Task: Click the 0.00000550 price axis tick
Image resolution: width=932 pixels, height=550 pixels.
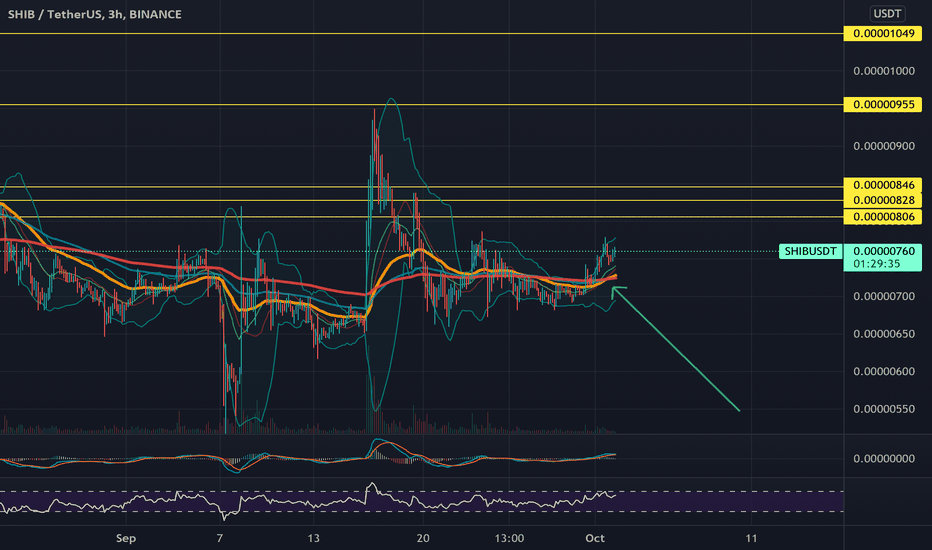Action: [884, 409]
